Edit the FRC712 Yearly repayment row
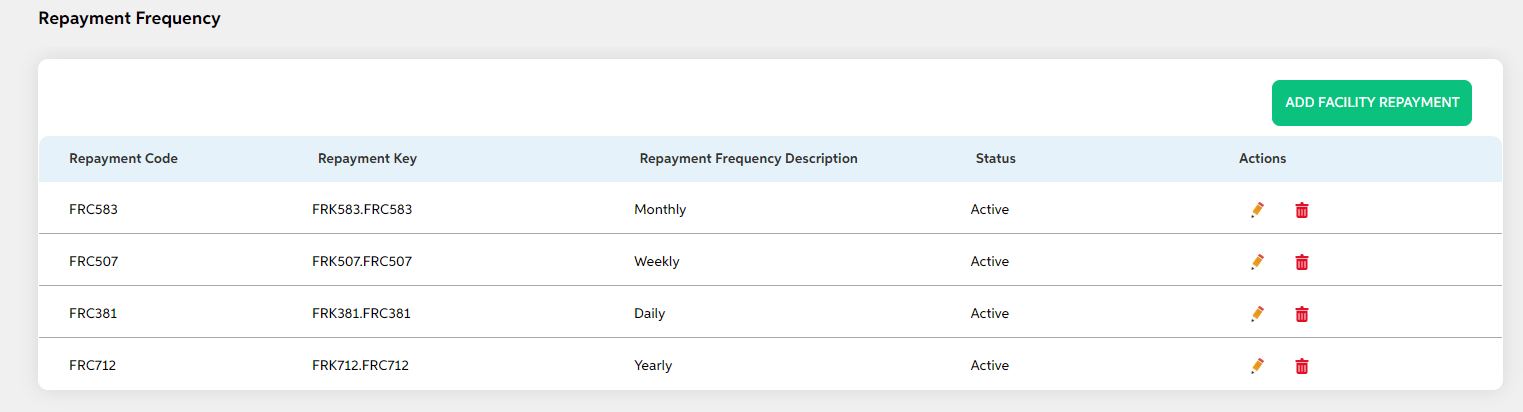This screenshot has height=412, width=1523. (1257, 366)
